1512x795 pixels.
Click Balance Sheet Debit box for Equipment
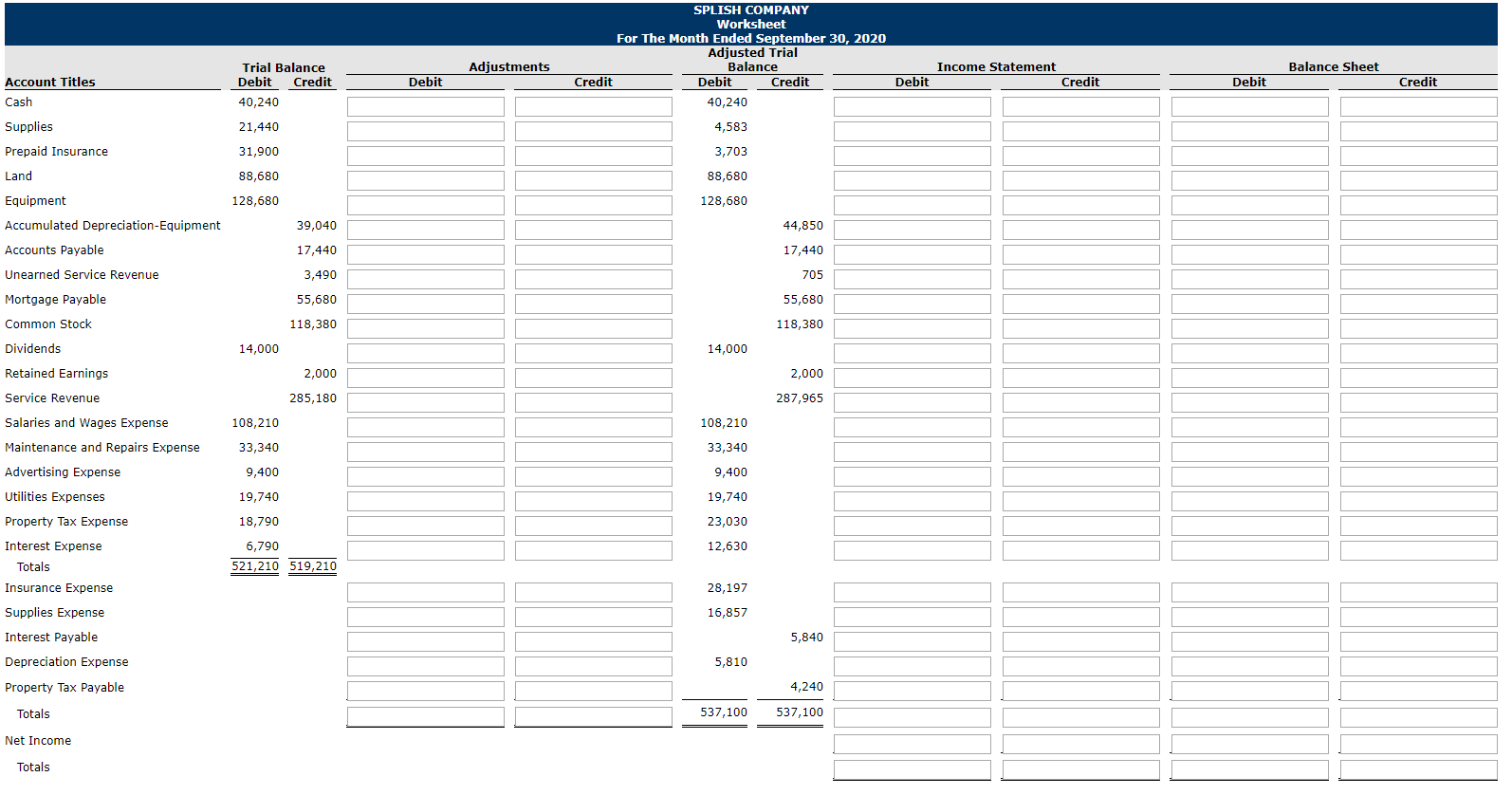point(1250,205)
